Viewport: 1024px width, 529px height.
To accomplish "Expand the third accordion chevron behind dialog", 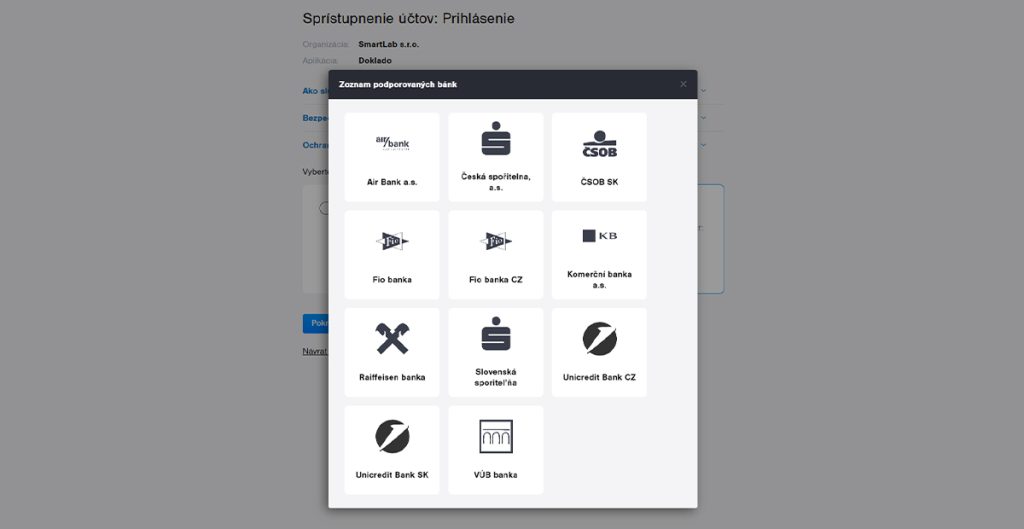I will [x=703, y=145].
